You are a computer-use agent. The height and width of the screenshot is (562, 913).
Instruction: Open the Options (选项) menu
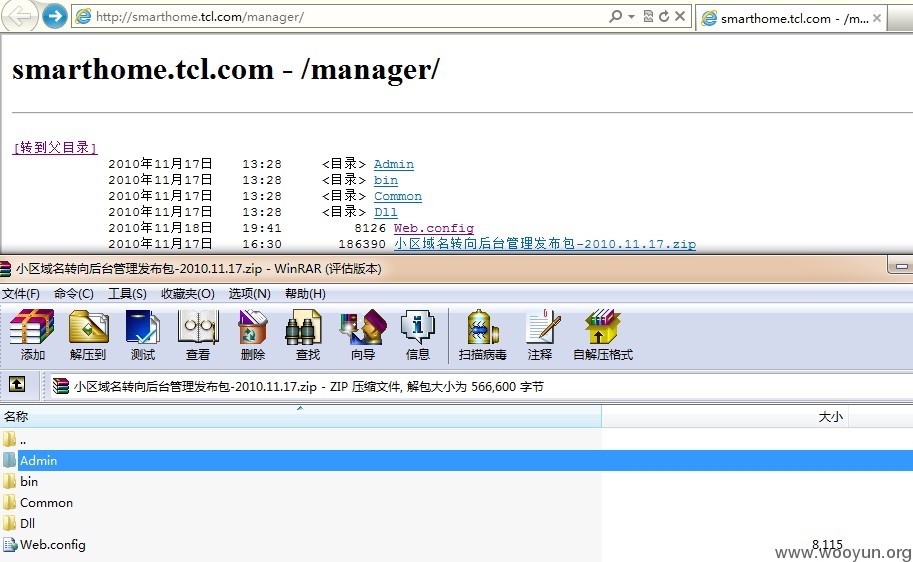[x=249, y=294]
